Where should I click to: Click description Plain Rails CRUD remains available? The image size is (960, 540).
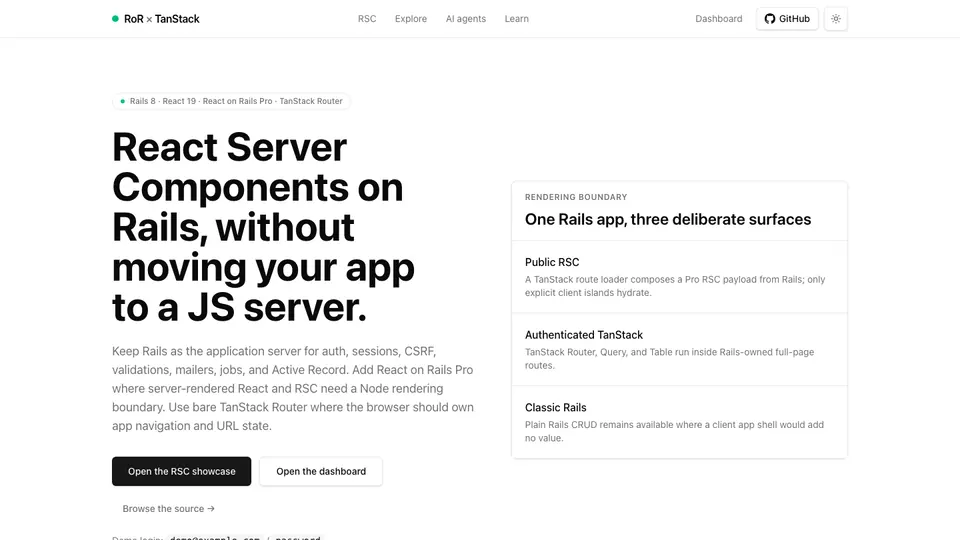coord(674,431)
